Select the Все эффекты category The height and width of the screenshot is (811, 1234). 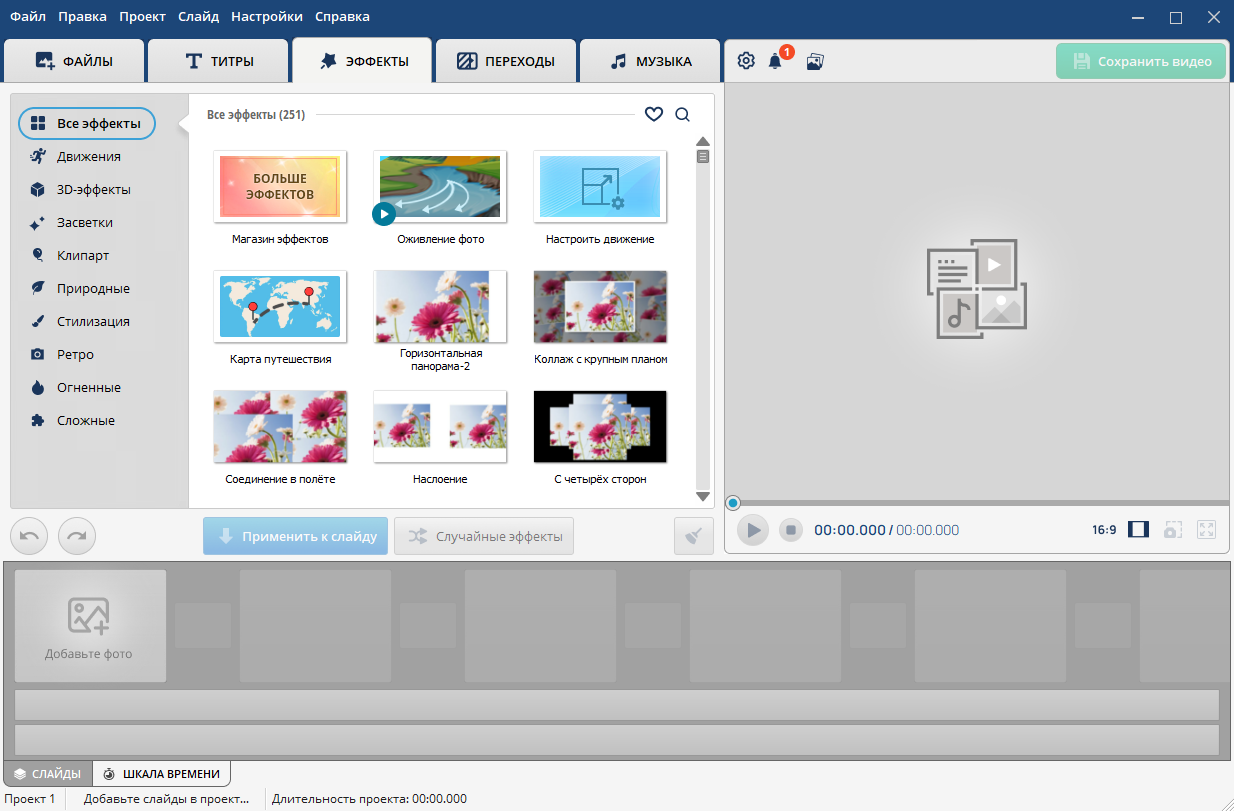click(86, 124)
